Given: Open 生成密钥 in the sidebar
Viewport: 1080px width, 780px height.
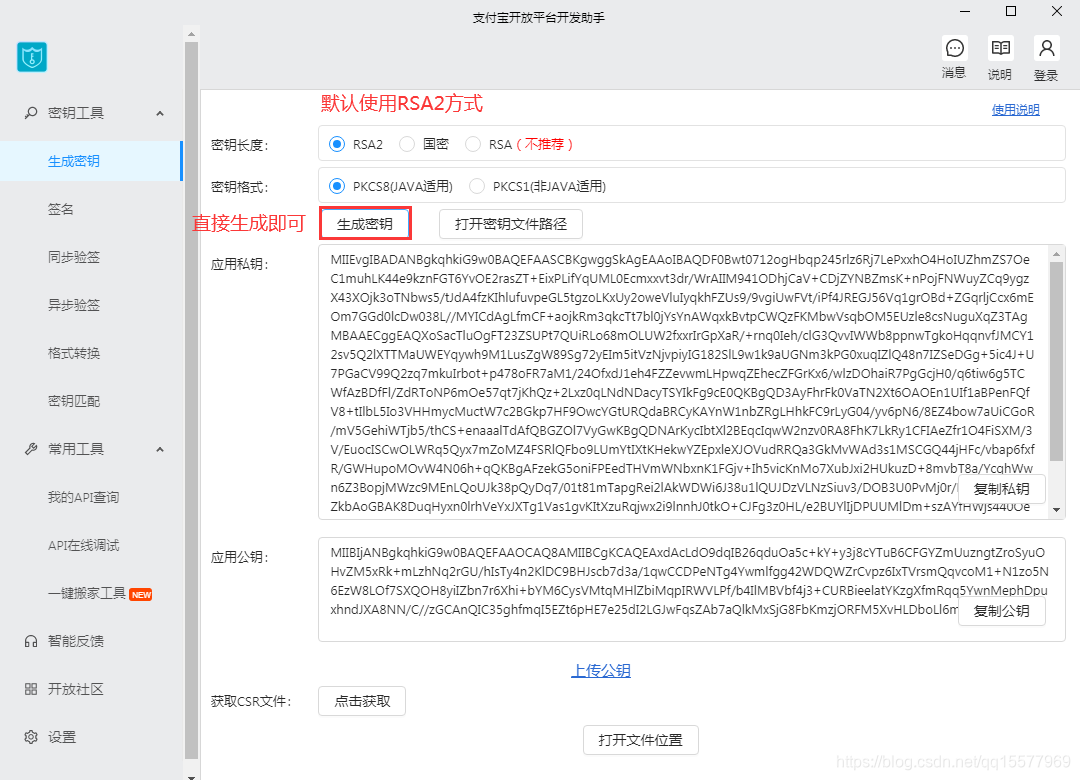Looking at the screenshot, I should pyautogui.click(x=91, y=161).
